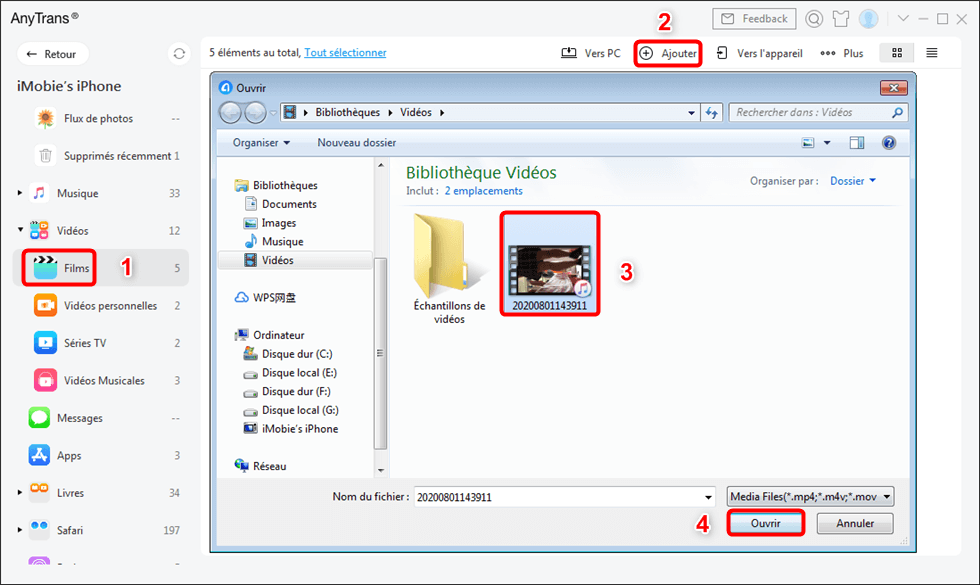Select Documents in the navigation tree
Viewport: 980px width, 585px height.
point(289,204)
